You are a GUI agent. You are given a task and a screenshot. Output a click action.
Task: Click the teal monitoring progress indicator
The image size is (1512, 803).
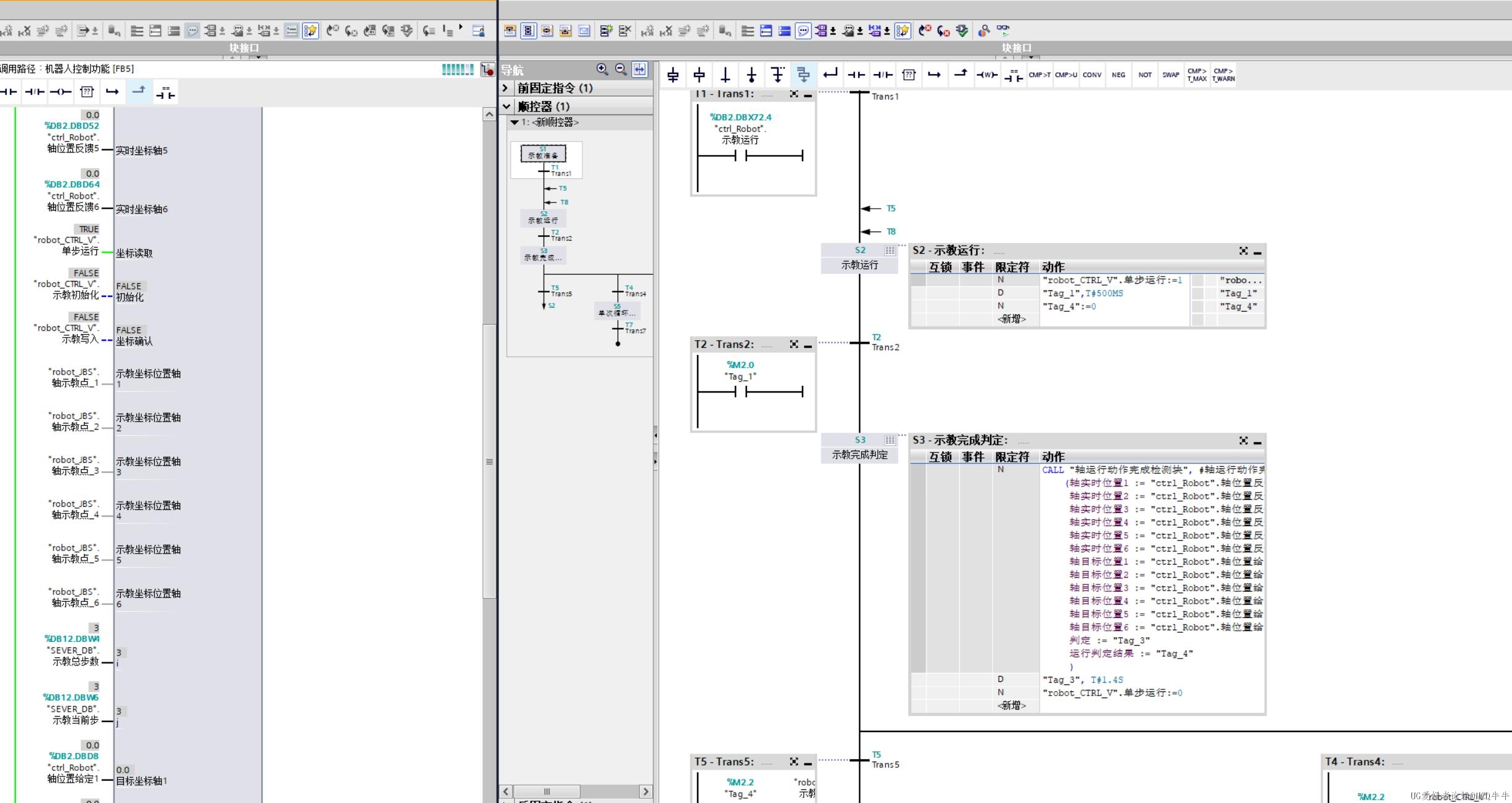click(458, 70)
